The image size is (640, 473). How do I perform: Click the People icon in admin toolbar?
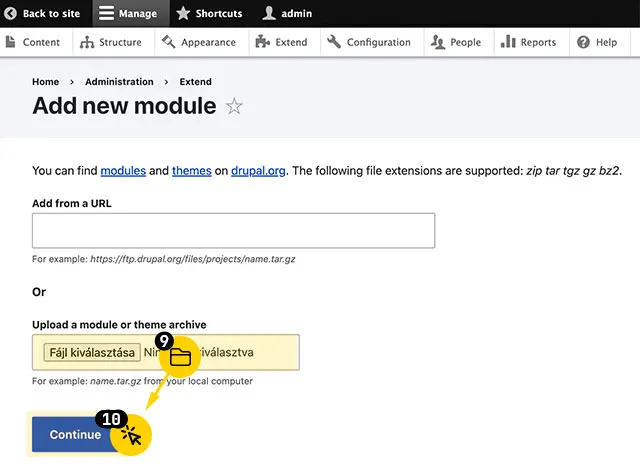[438, 42]
